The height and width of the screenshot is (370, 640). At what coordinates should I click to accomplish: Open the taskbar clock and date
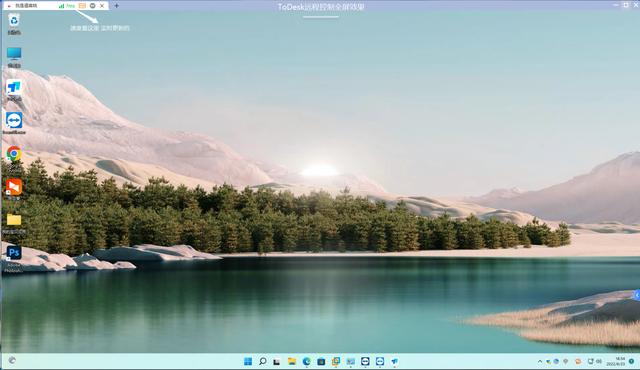[616, 361]
